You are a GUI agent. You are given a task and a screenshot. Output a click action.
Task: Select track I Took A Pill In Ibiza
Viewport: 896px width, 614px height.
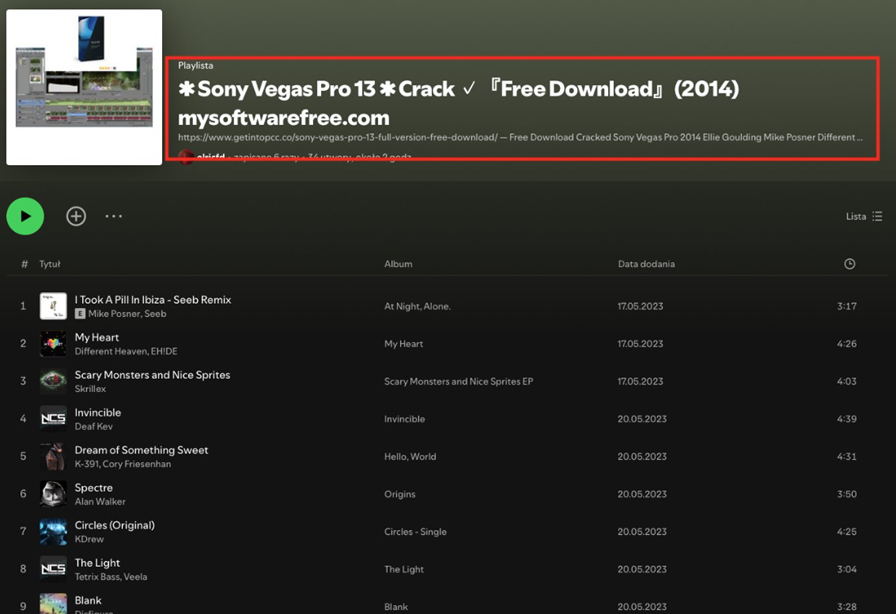point(152,300)
